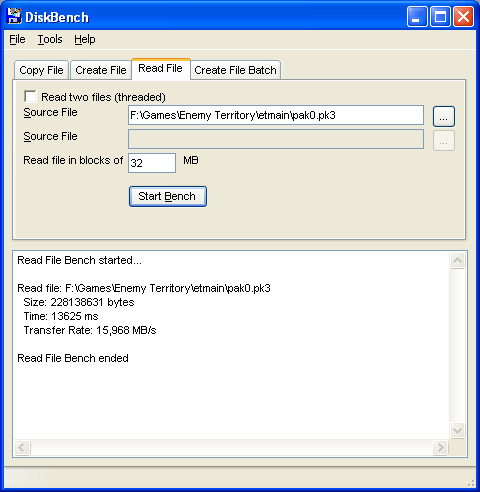Screen dimensions: 480x492
Task: Switch to the Create File tab
Action: (x=101, y=70)
